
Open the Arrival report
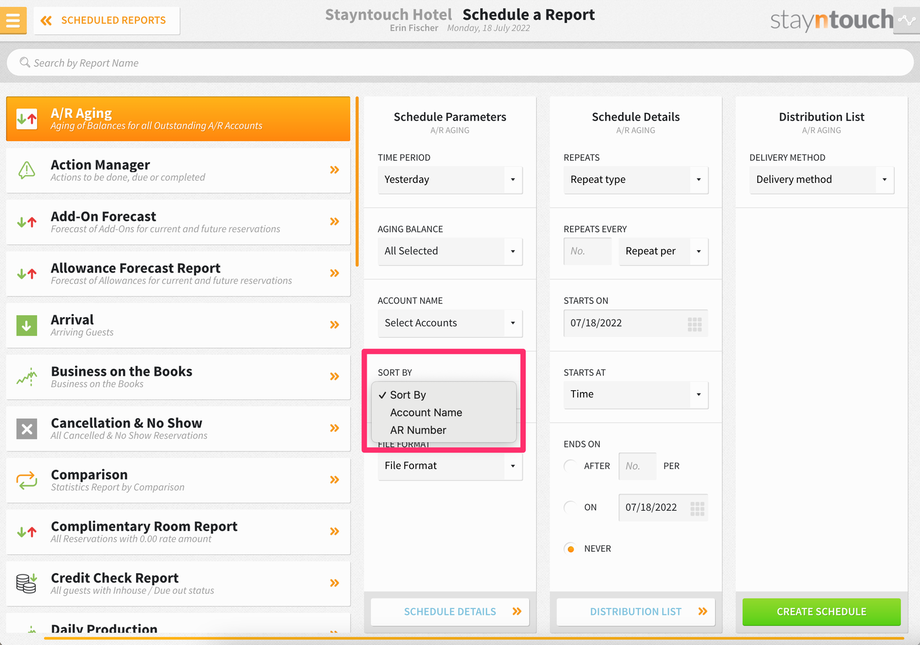(178, 325)
